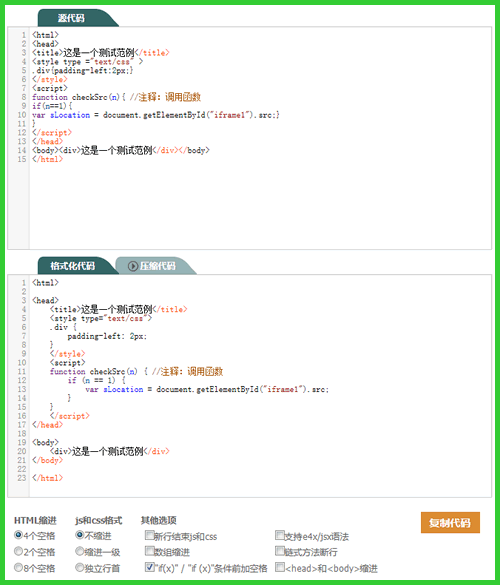Switch to the 压缩代码 tab
The height and width of the screenshot is (585, 500).
click(x=157, y=266)
